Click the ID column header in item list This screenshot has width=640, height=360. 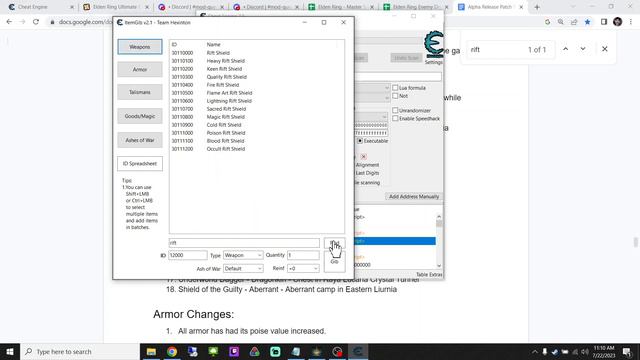tap(174, 44)
